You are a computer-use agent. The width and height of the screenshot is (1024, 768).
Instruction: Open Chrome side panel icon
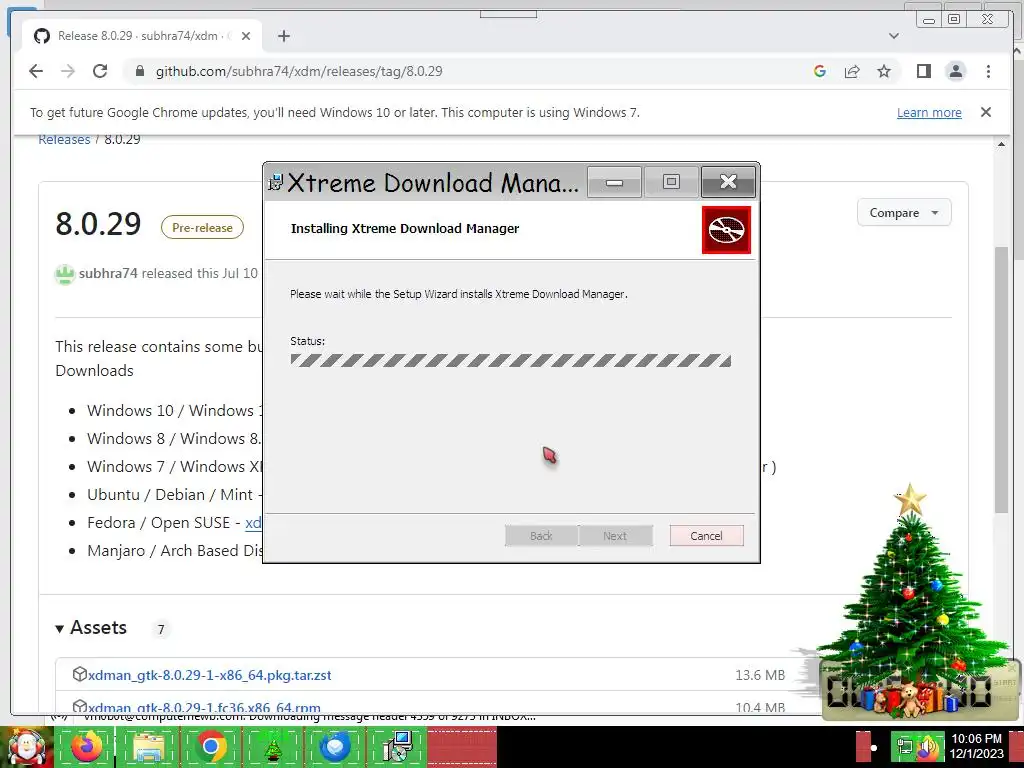923,71
